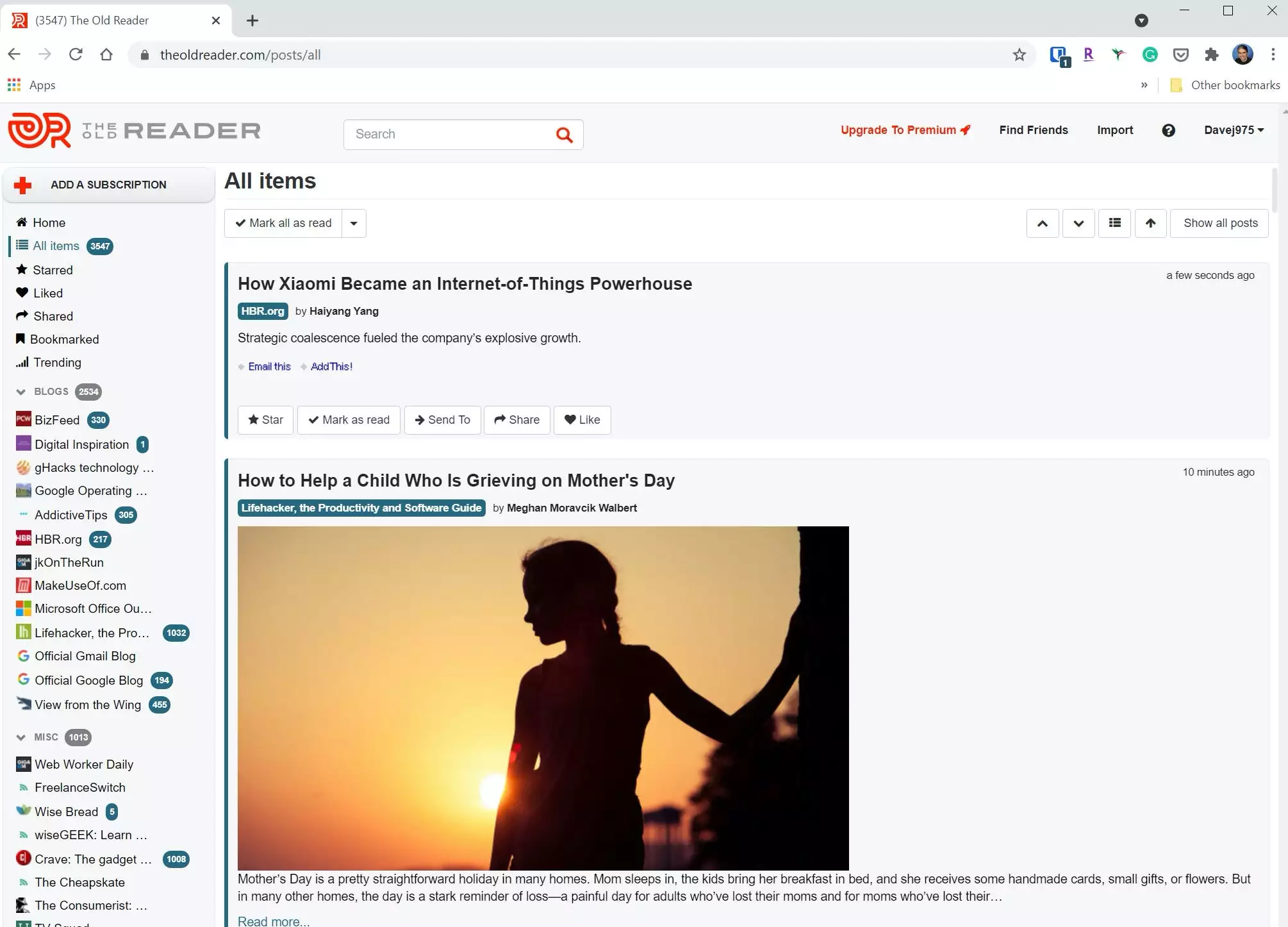This screenshot has width=1288, height=927.
Task: Switch to list view icon
Action: (x=1114, y=223)
